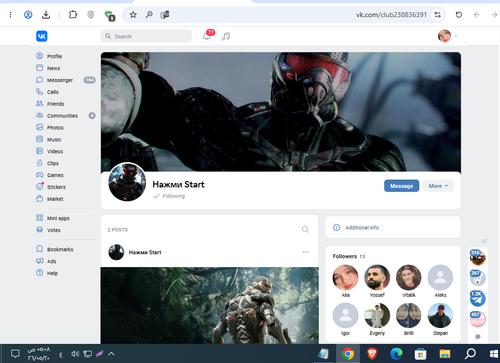Open News in the sidebar
The image size is (500, 363).
pos(53,68)
